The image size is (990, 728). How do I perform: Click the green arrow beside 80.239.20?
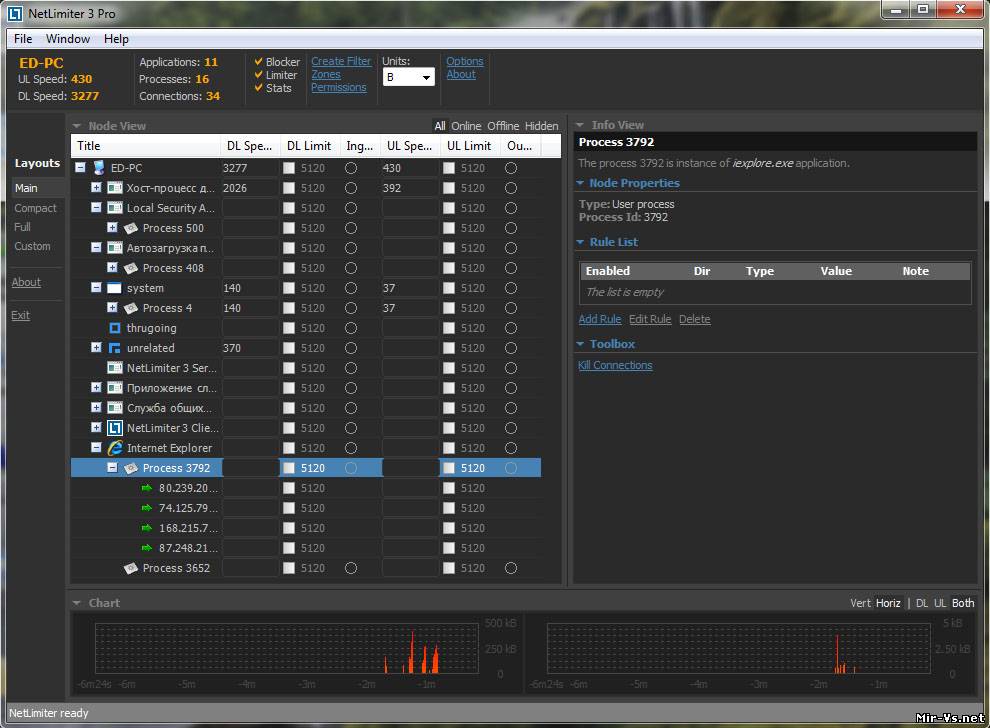[x=146, y=488]
